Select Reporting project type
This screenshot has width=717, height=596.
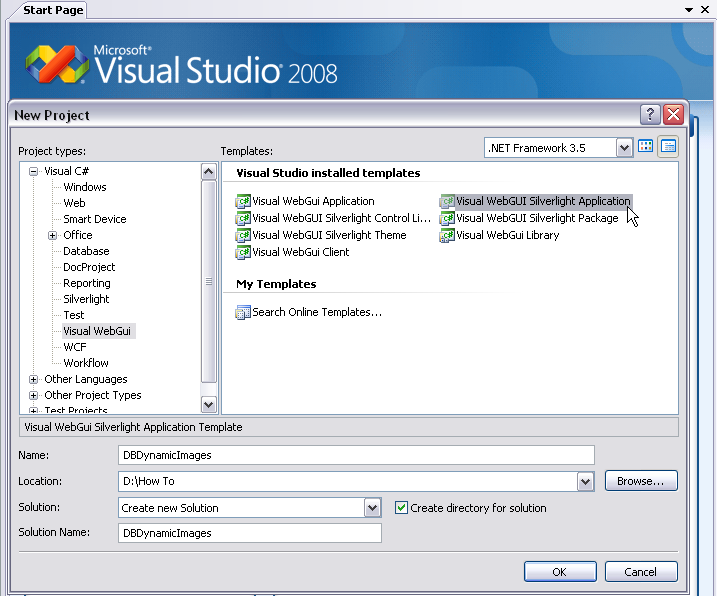point(87,283)
